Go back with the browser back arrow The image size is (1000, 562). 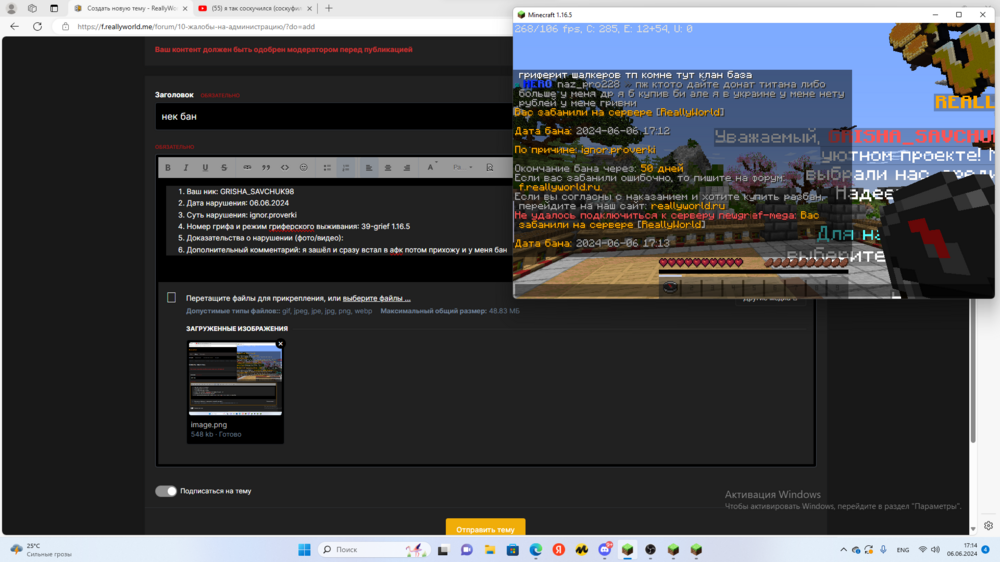click(x=15, y=27)
